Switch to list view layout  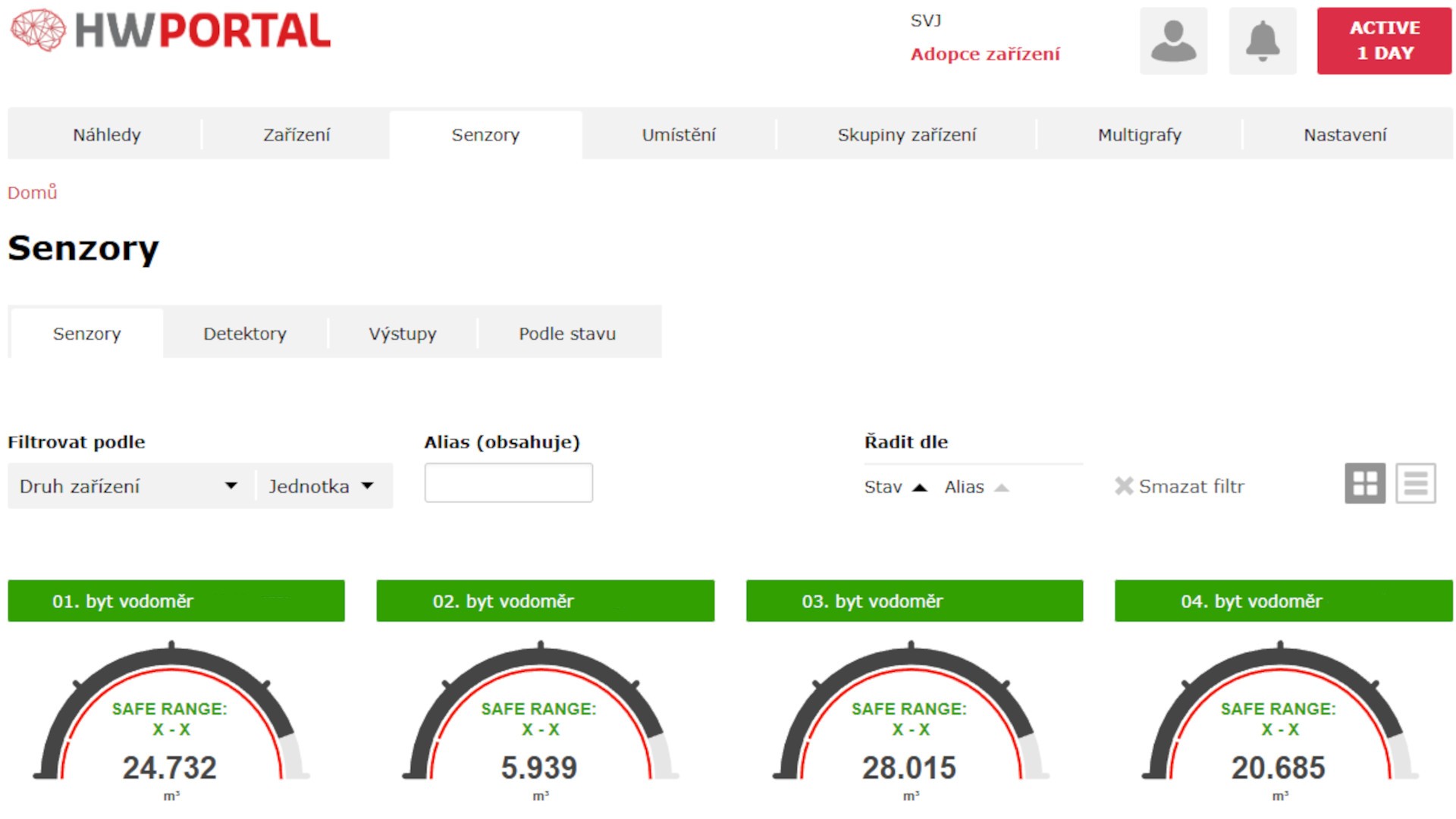[1415, 483]
